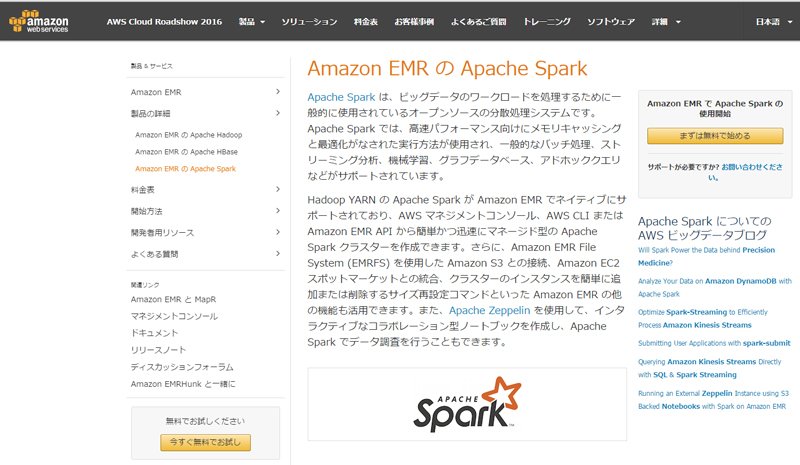
Task: Open the トレーニング menu item
Action: pos(546,21)
